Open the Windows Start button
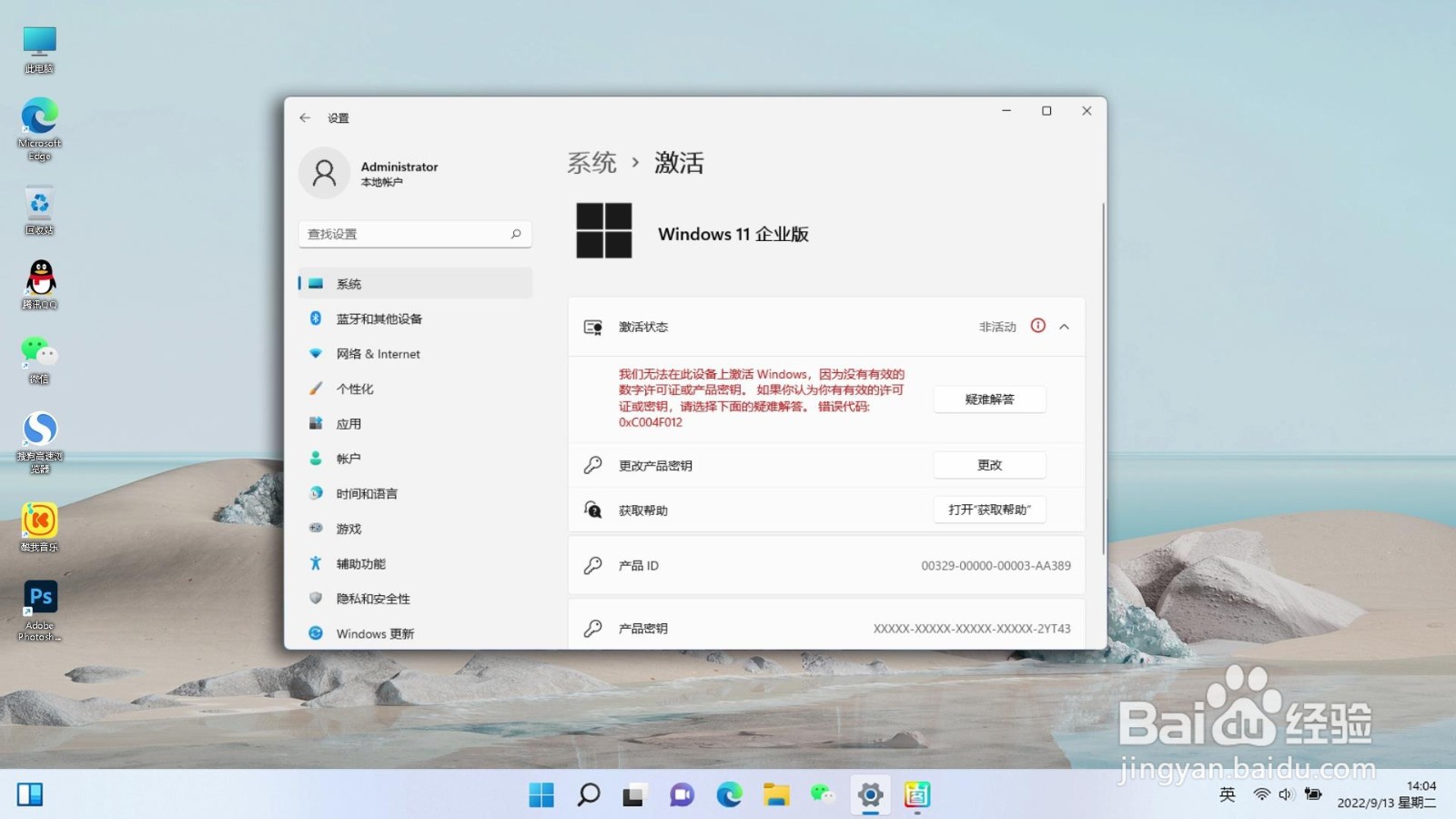1456x819 pixels. click(x=541, y=794)
